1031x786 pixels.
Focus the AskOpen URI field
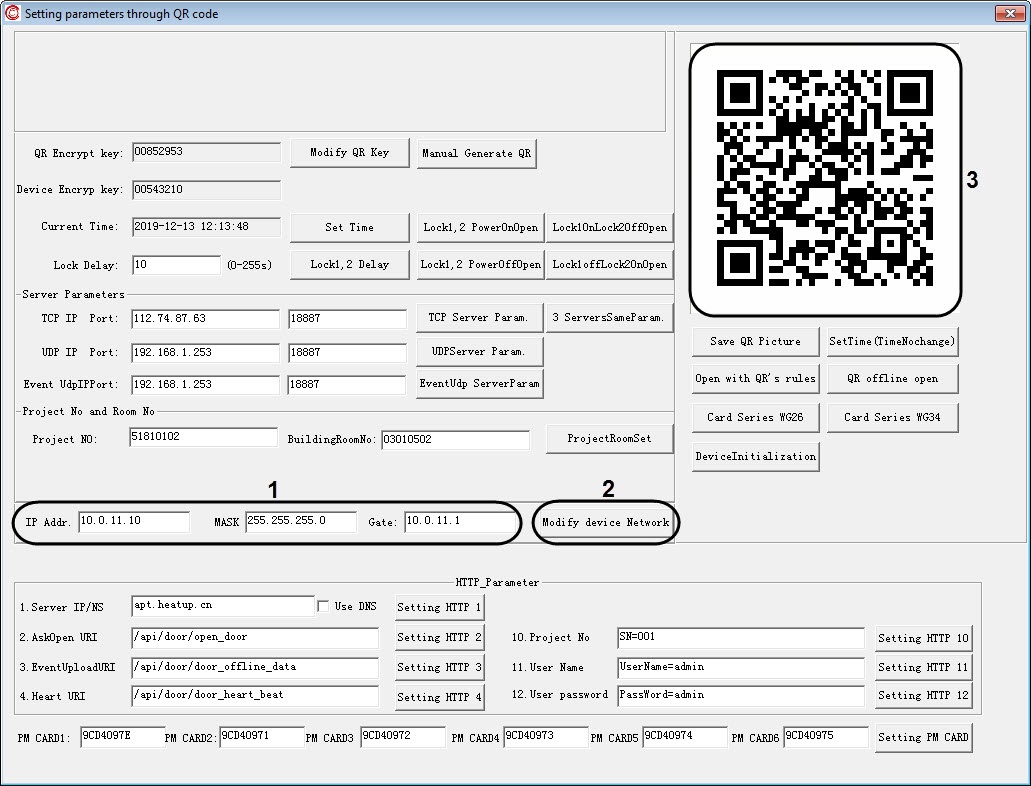255,637
